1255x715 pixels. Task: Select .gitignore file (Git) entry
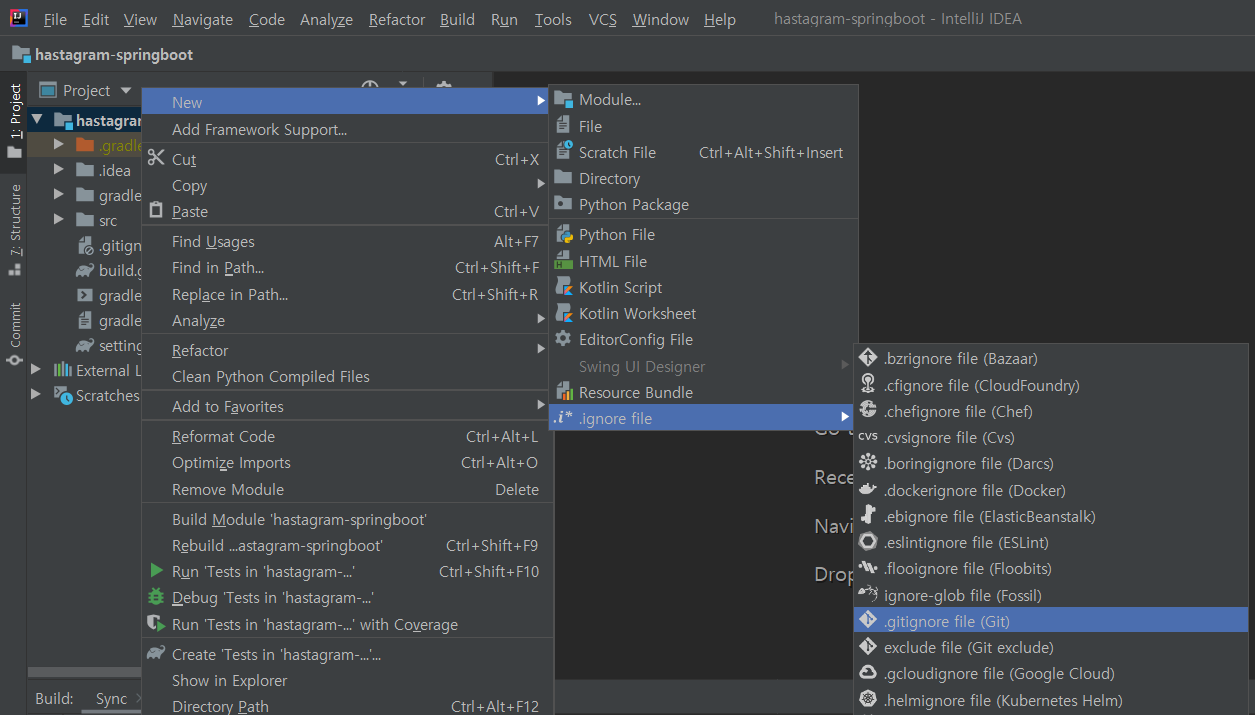[1051, 621]
